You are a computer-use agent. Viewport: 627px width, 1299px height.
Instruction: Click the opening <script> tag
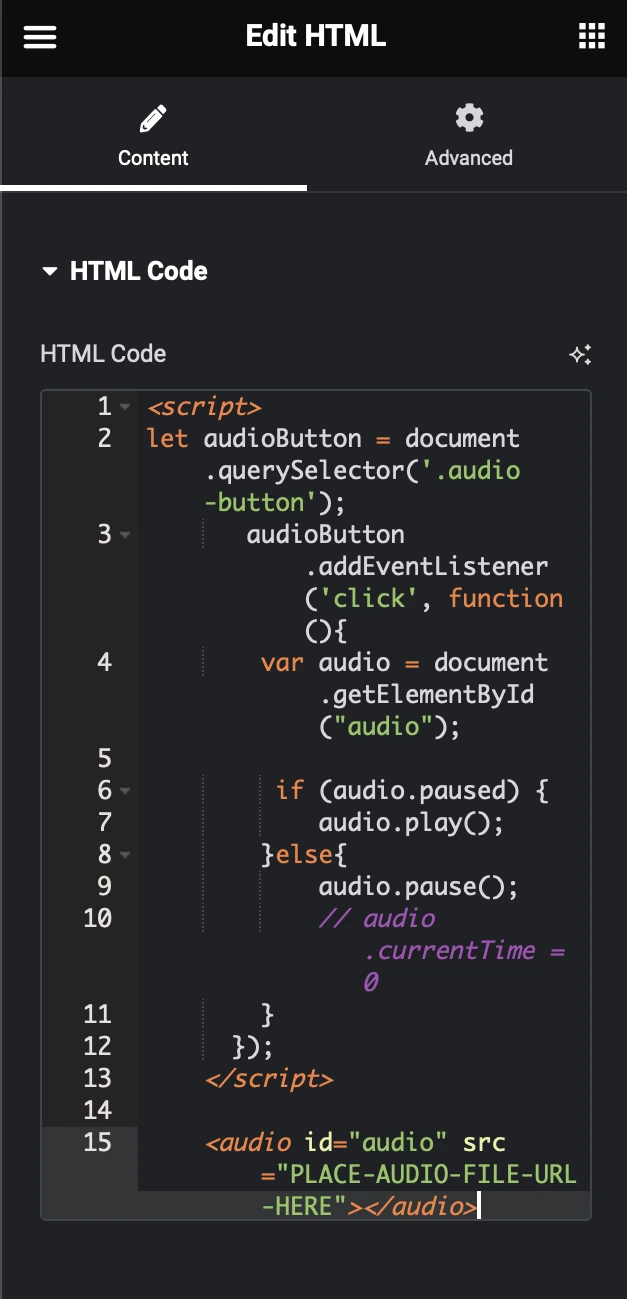click(204, 407)
